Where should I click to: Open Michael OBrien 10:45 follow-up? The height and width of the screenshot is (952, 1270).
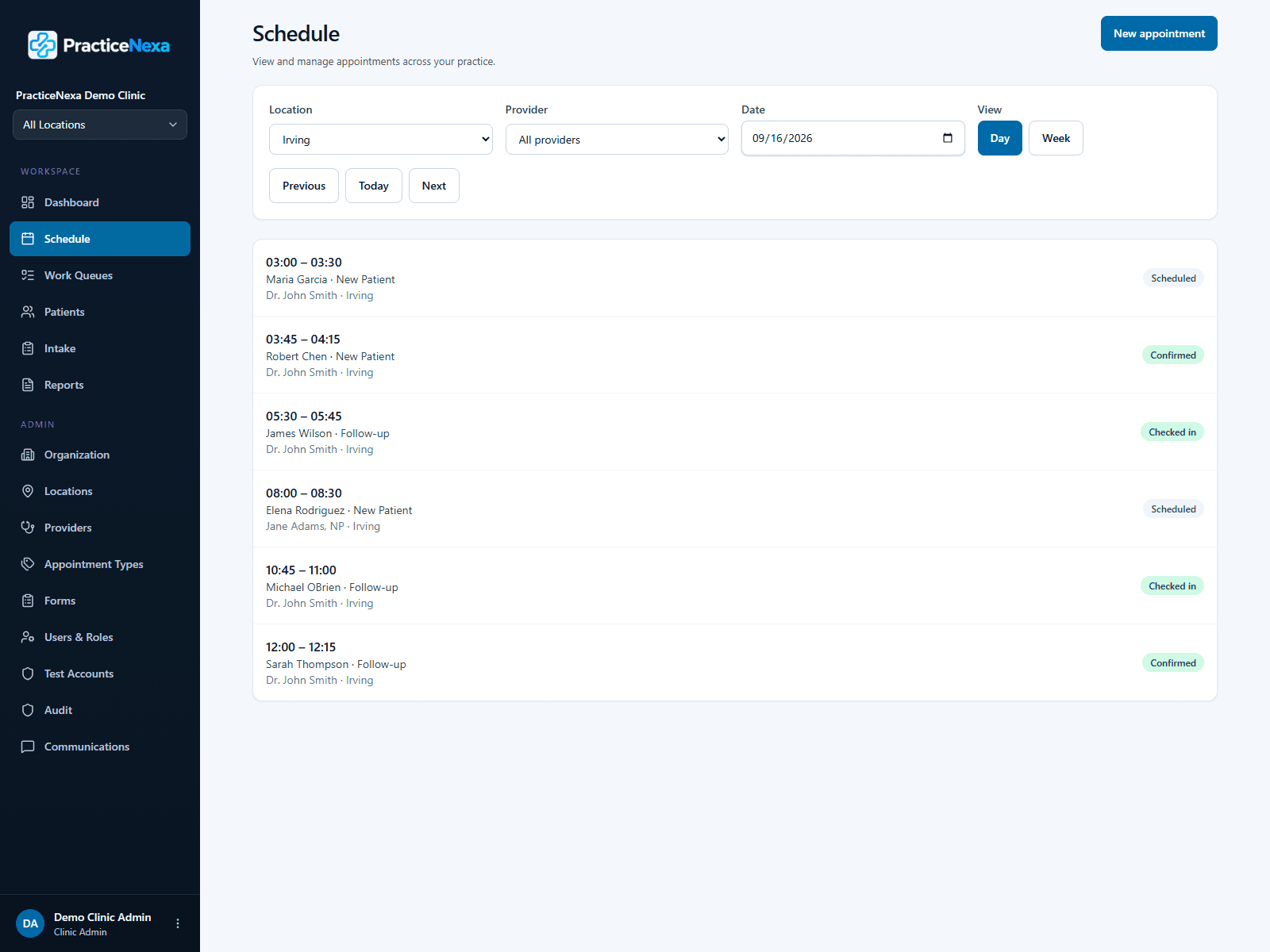coord(735,586)
